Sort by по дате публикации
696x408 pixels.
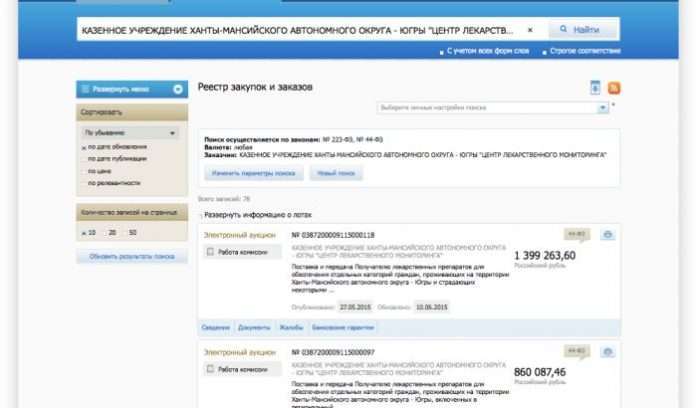click(x=117, y=159)
